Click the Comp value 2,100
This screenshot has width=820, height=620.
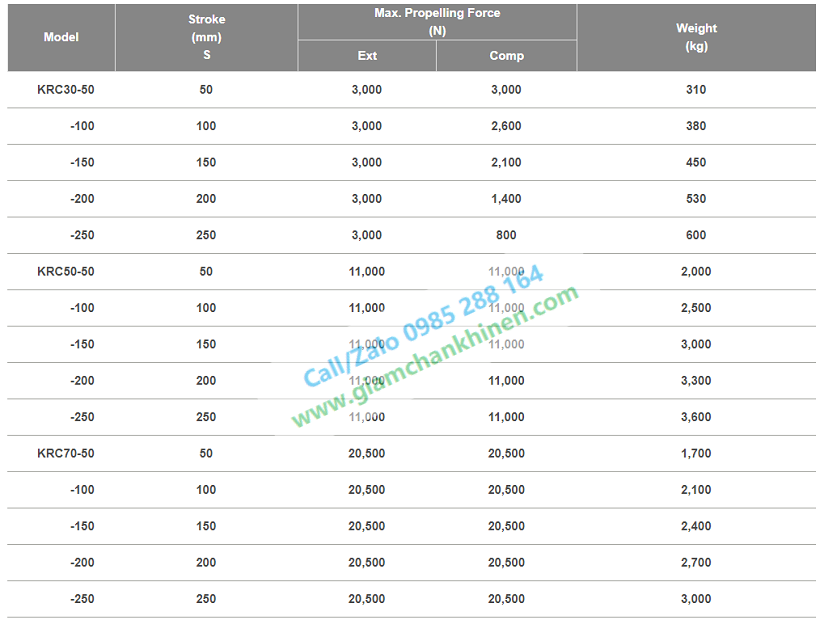(x=506, y=163)
